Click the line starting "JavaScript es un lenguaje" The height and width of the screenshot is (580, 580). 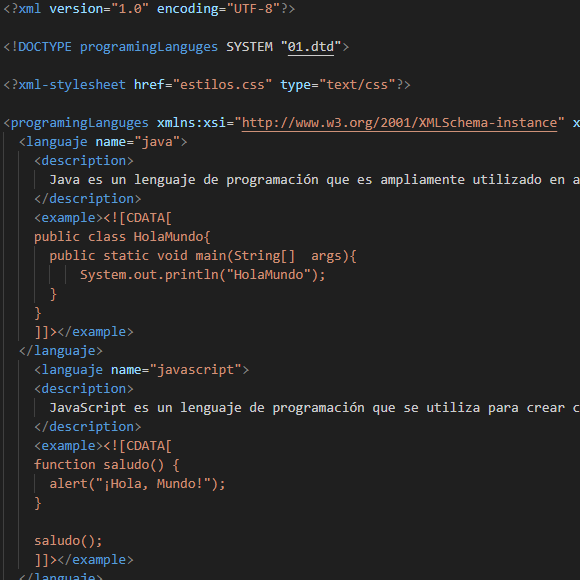coord(314,408)
